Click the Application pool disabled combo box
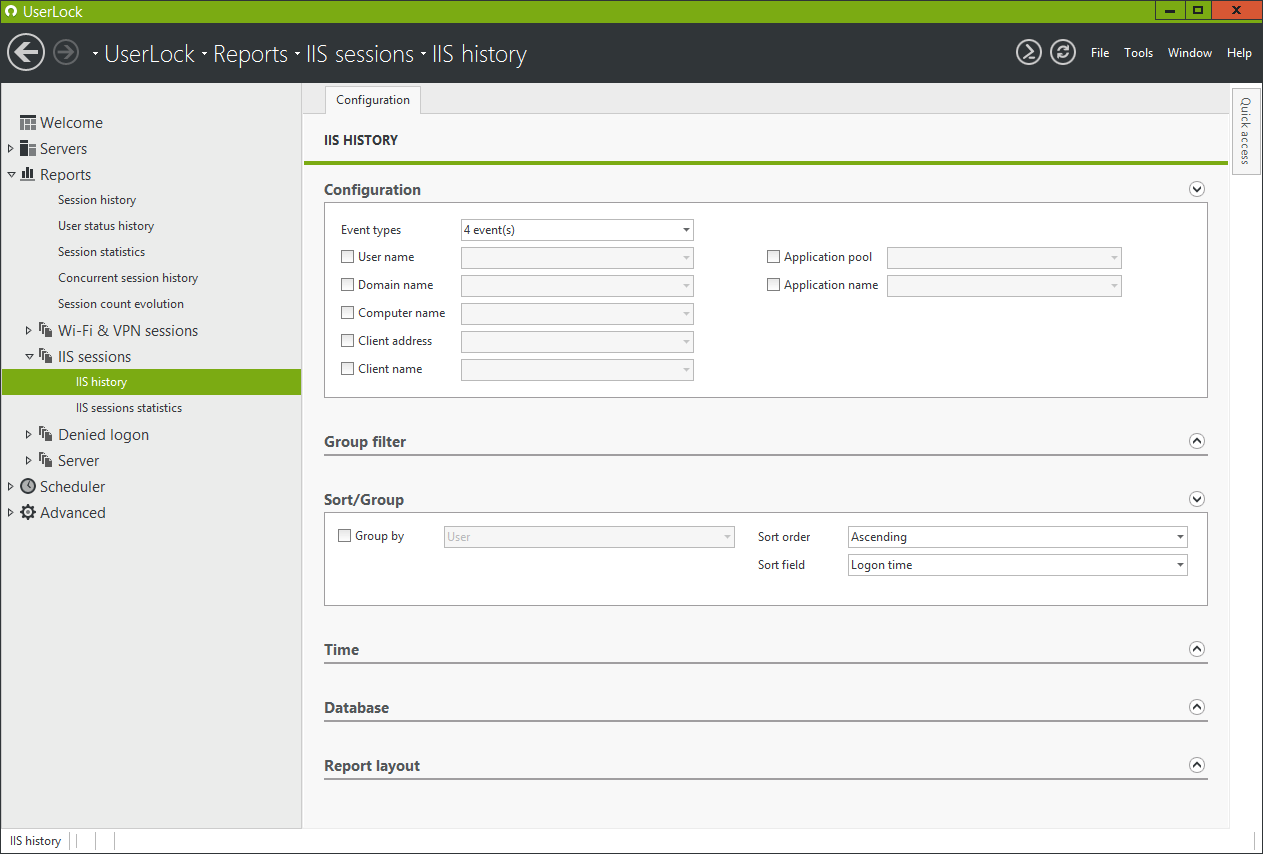This screenshot has width=1263, height=854. point(1004,258)
